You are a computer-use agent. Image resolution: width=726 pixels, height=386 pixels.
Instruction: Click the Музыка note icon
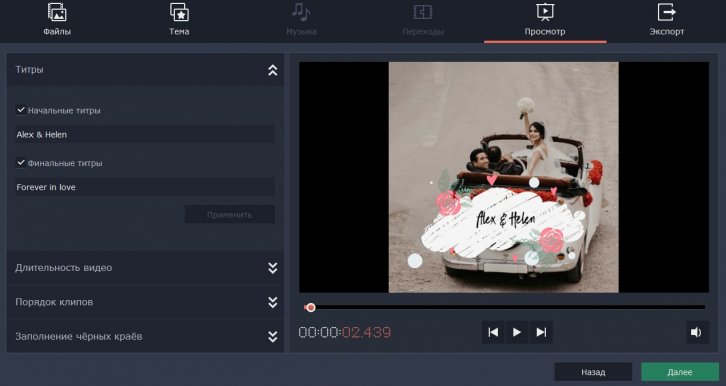[301, 12]
